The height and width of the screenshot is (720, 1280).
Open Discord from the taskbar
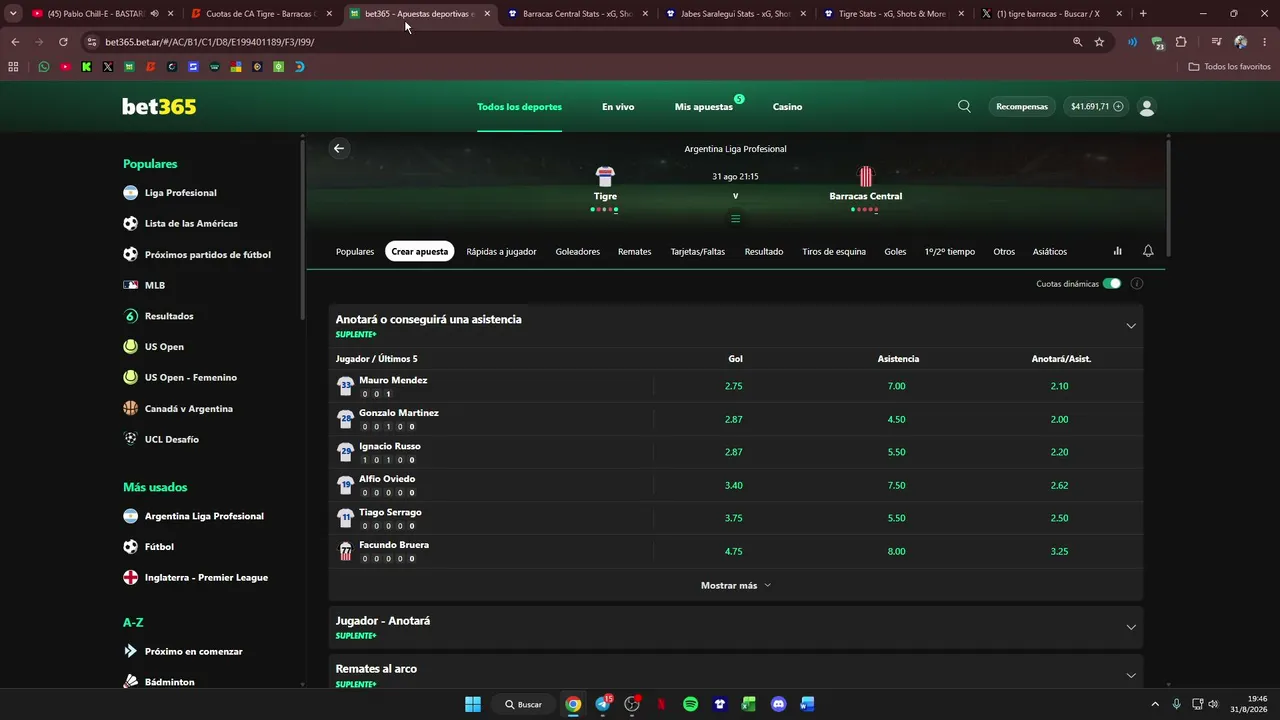click(779, 704)
